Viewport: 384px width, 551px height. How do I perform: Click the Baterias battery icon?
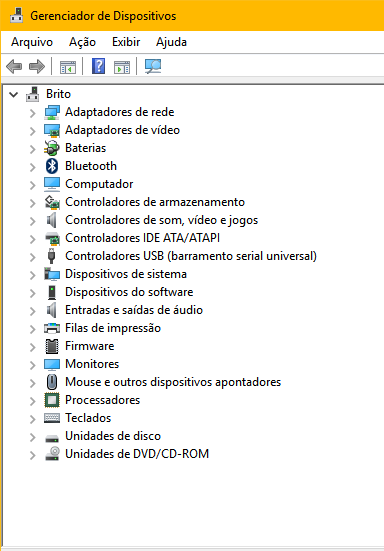(x=52, y=148)
